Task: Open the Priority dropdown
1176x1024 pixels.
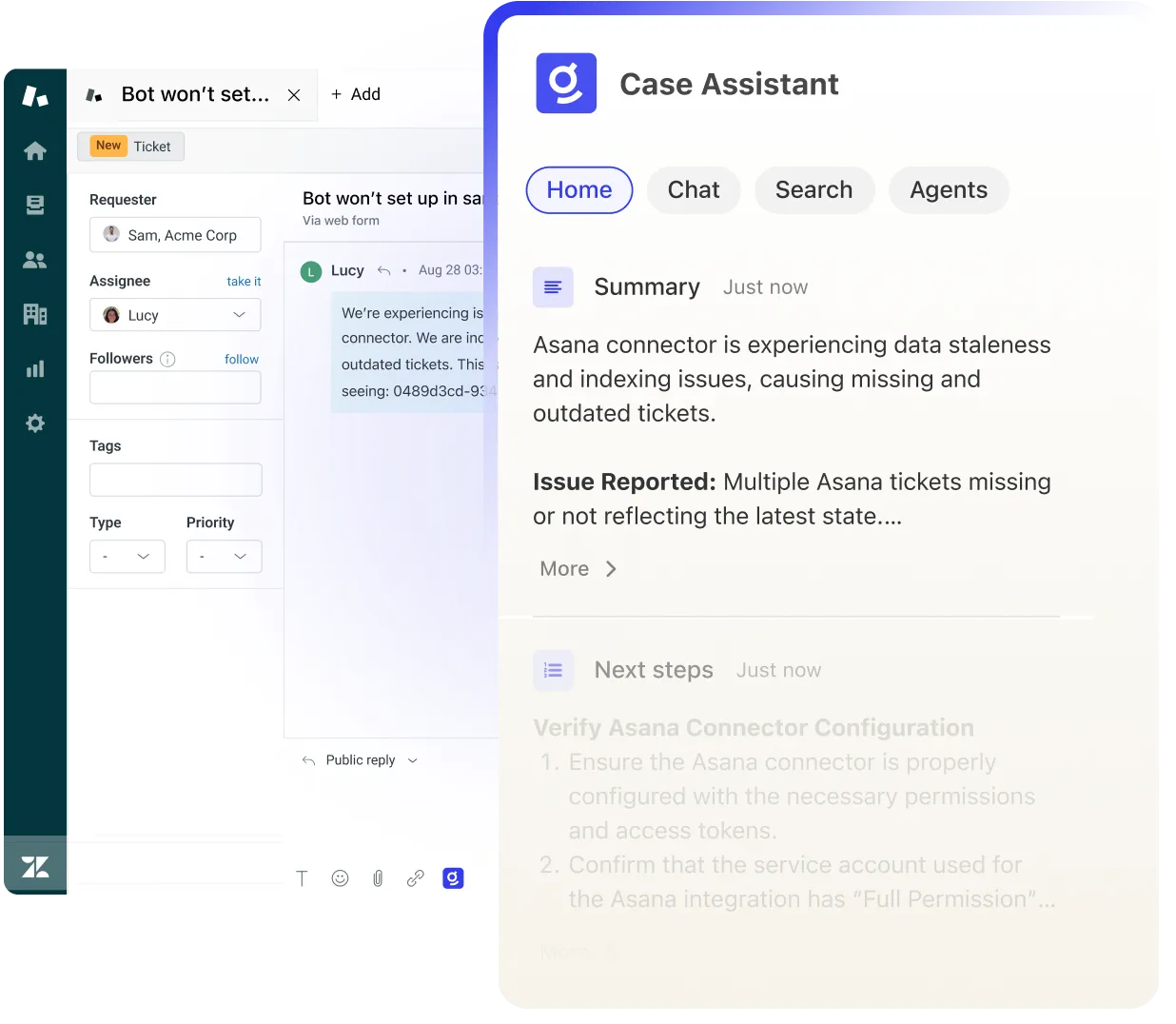Action: tap(225, 557)
